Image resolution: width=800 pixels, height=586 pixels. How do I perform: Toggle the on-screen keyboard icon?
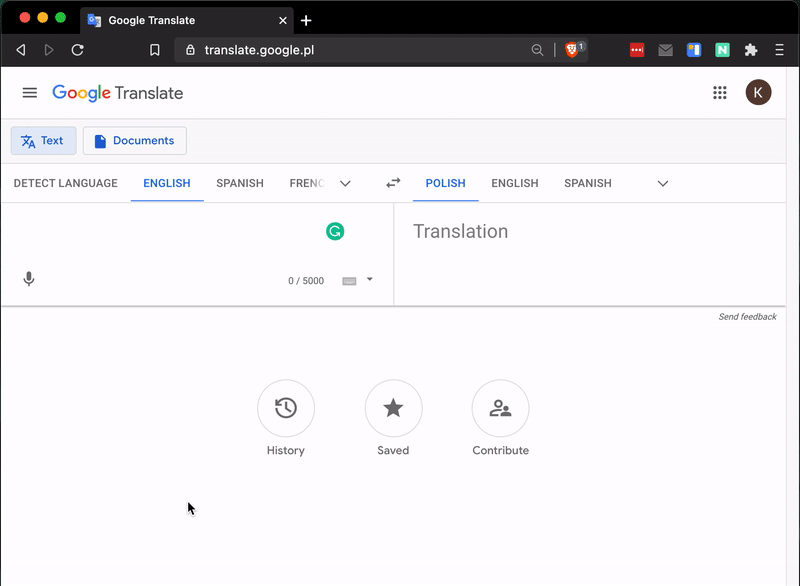(x=349, y=281)
